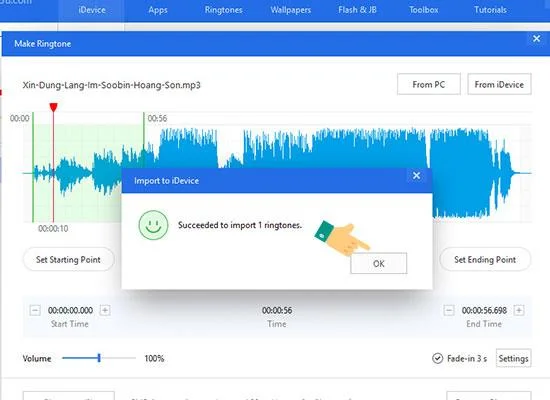Open the fade Settings button
The image size is (550, 400).
[514, 358]
